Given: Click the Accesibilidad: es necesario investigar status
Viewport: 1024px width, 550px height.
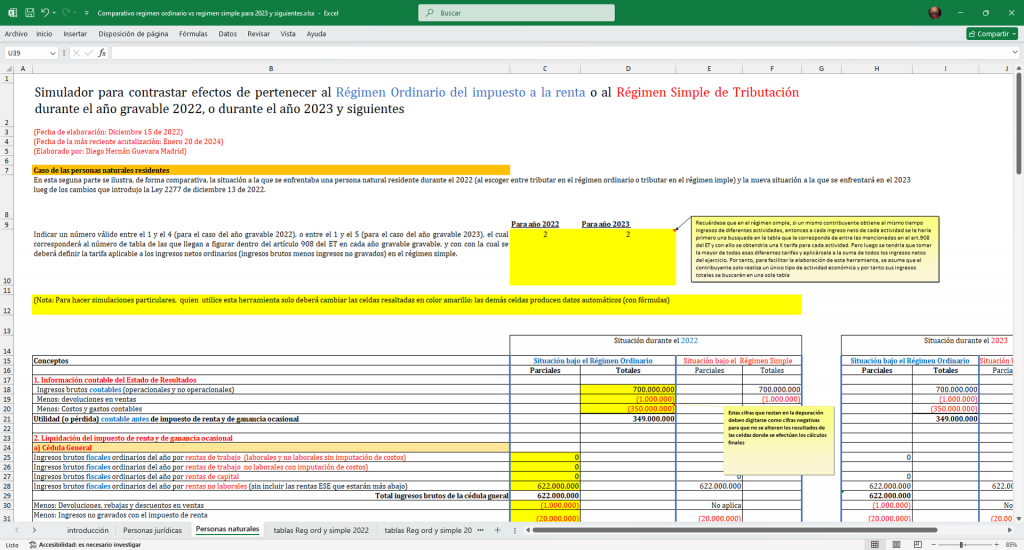Looking at the screenshot, I should [x=85, y=544].
